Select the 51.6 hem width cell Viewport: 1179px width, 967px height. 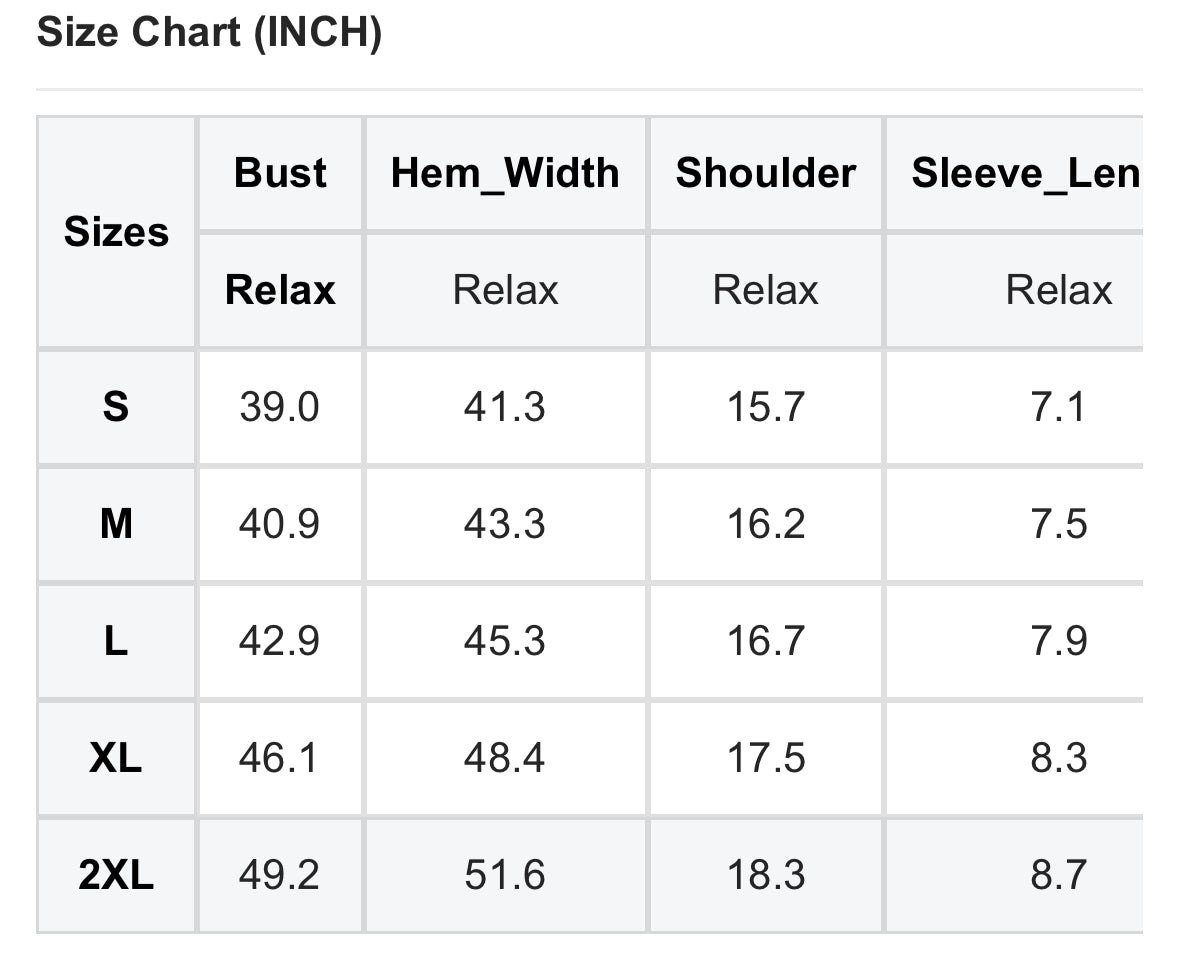504,875
